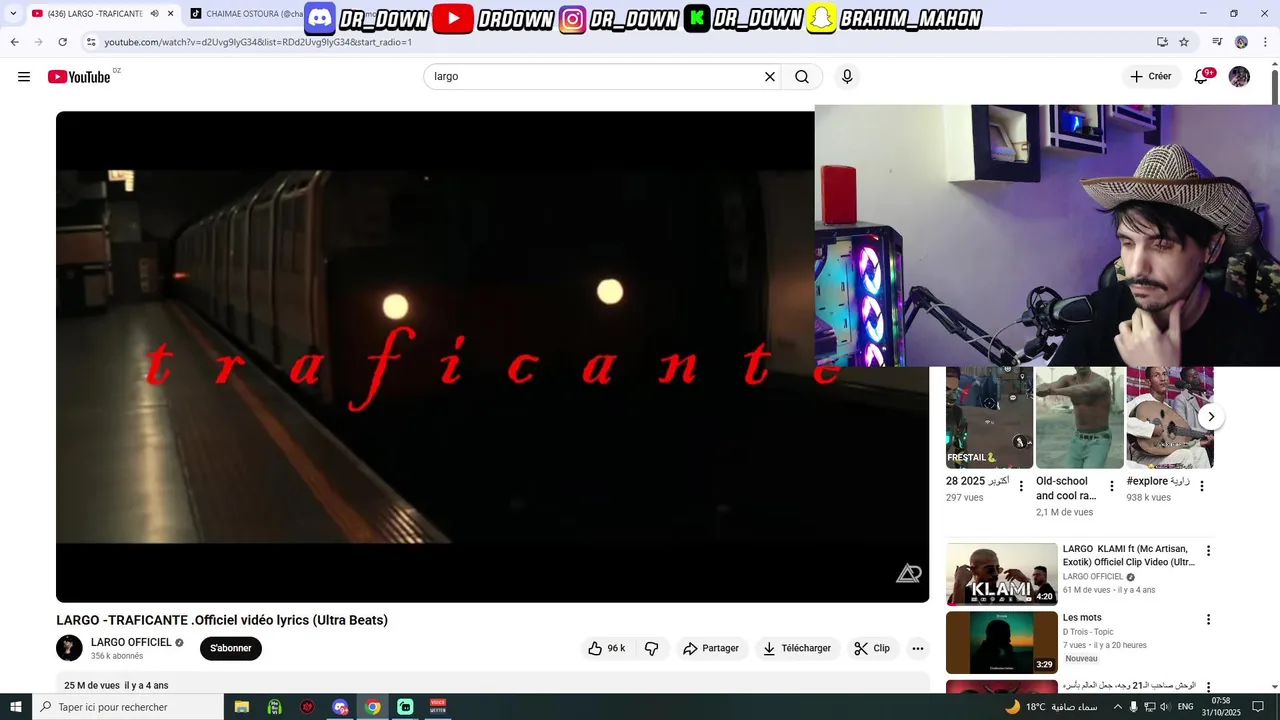This screenshot has height=720, width=1280.
Task: Open the YouTube account avatar menu
Action: click(x=1239, y=77)
